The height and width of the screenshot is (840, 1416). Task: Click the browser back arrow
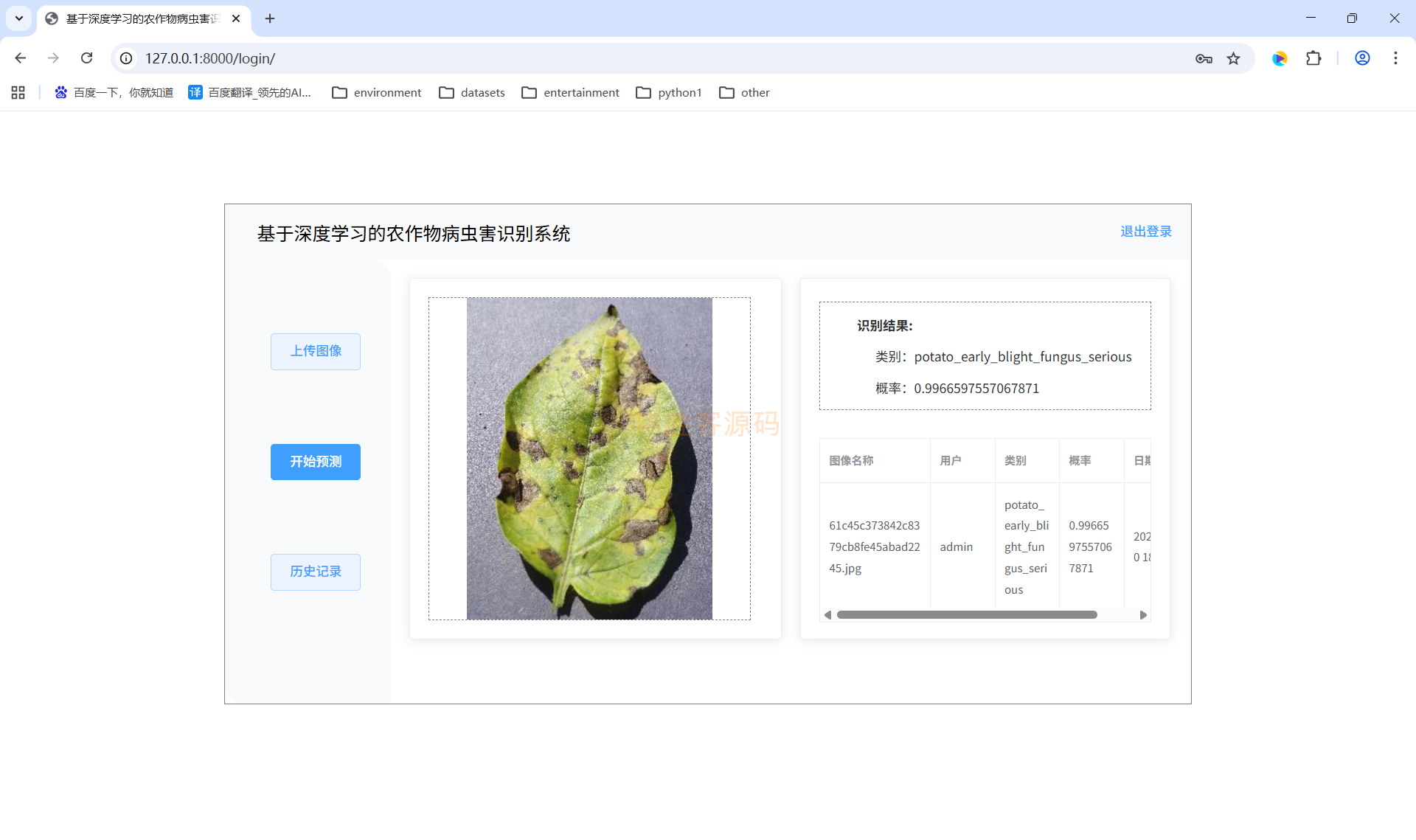(x=21, y=58)
